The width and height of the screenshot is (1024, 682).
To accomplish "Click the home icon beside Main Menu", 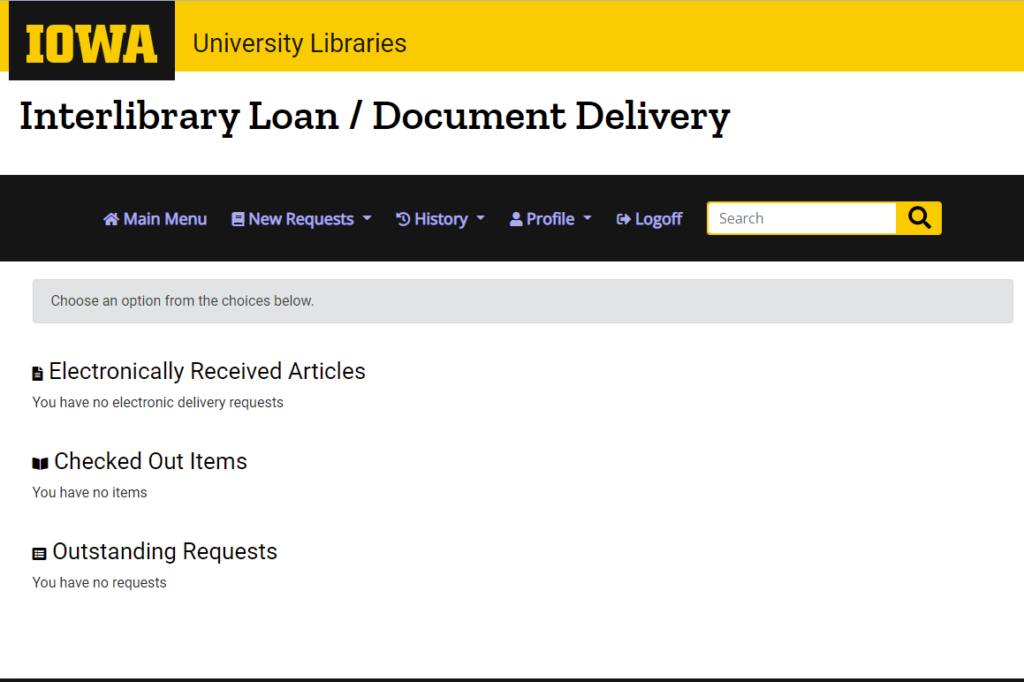I will point(111,219).
